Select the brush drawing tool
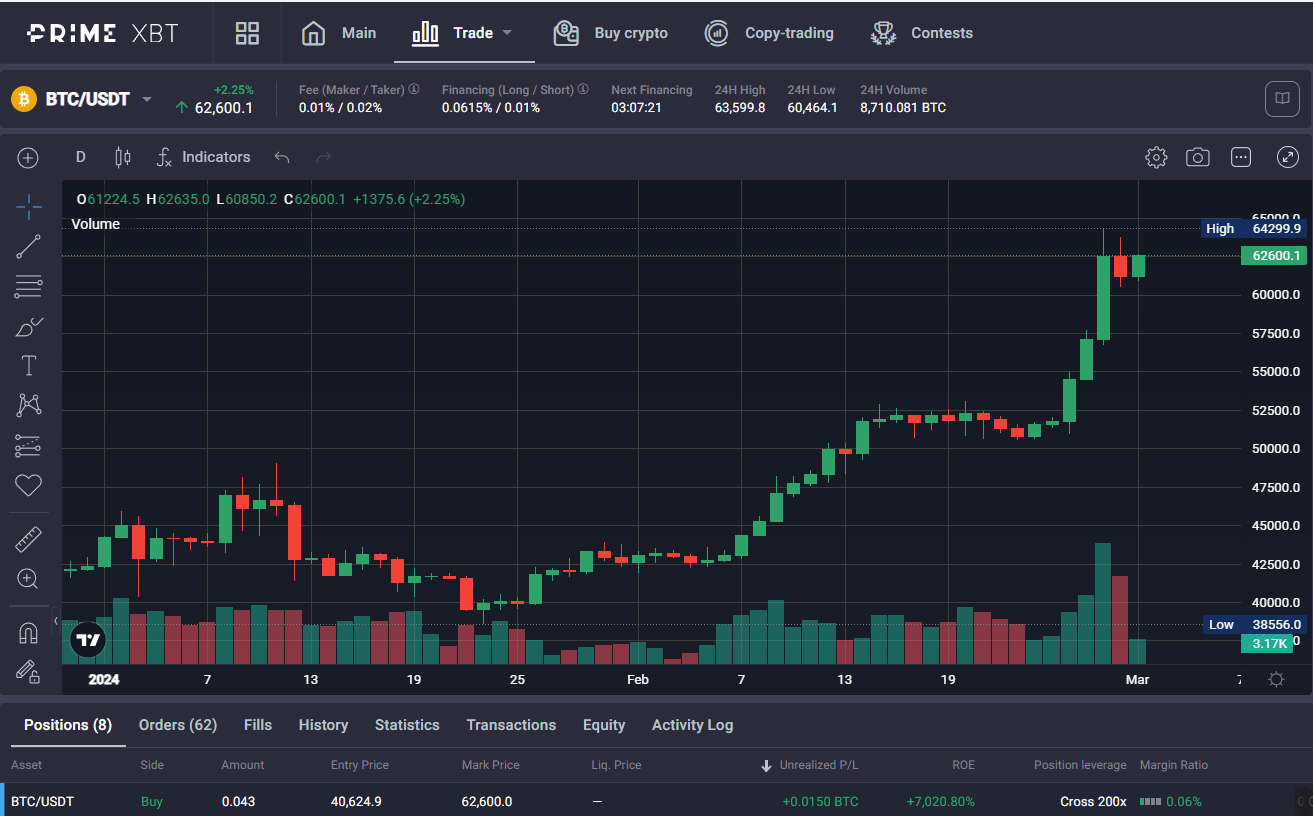Image resolution: width=1313 pixels, height=816 pixels. [29, 327]
